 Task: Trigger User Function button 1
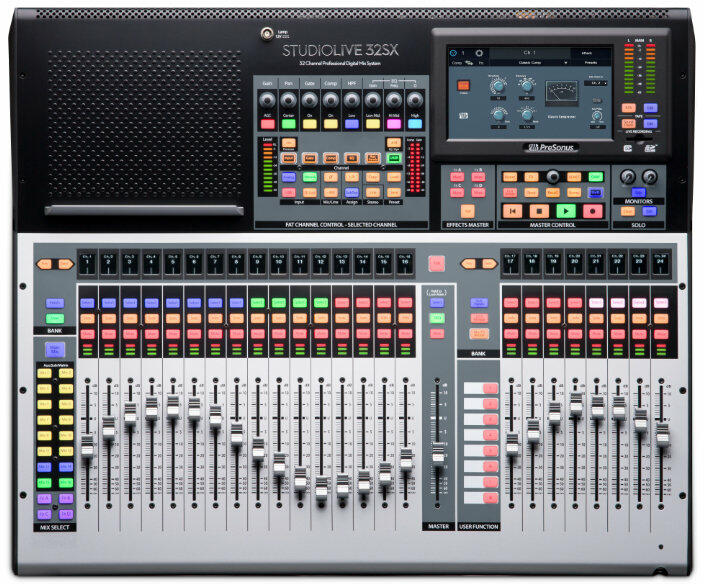point(490,388)
